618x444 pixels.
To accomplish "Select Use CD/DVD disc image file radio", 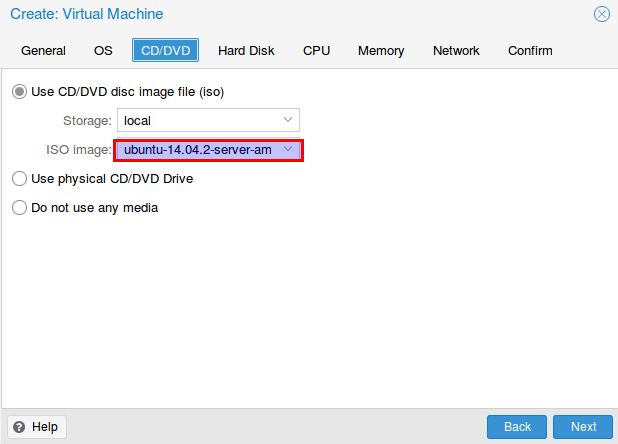I will [x=19, y=91].
